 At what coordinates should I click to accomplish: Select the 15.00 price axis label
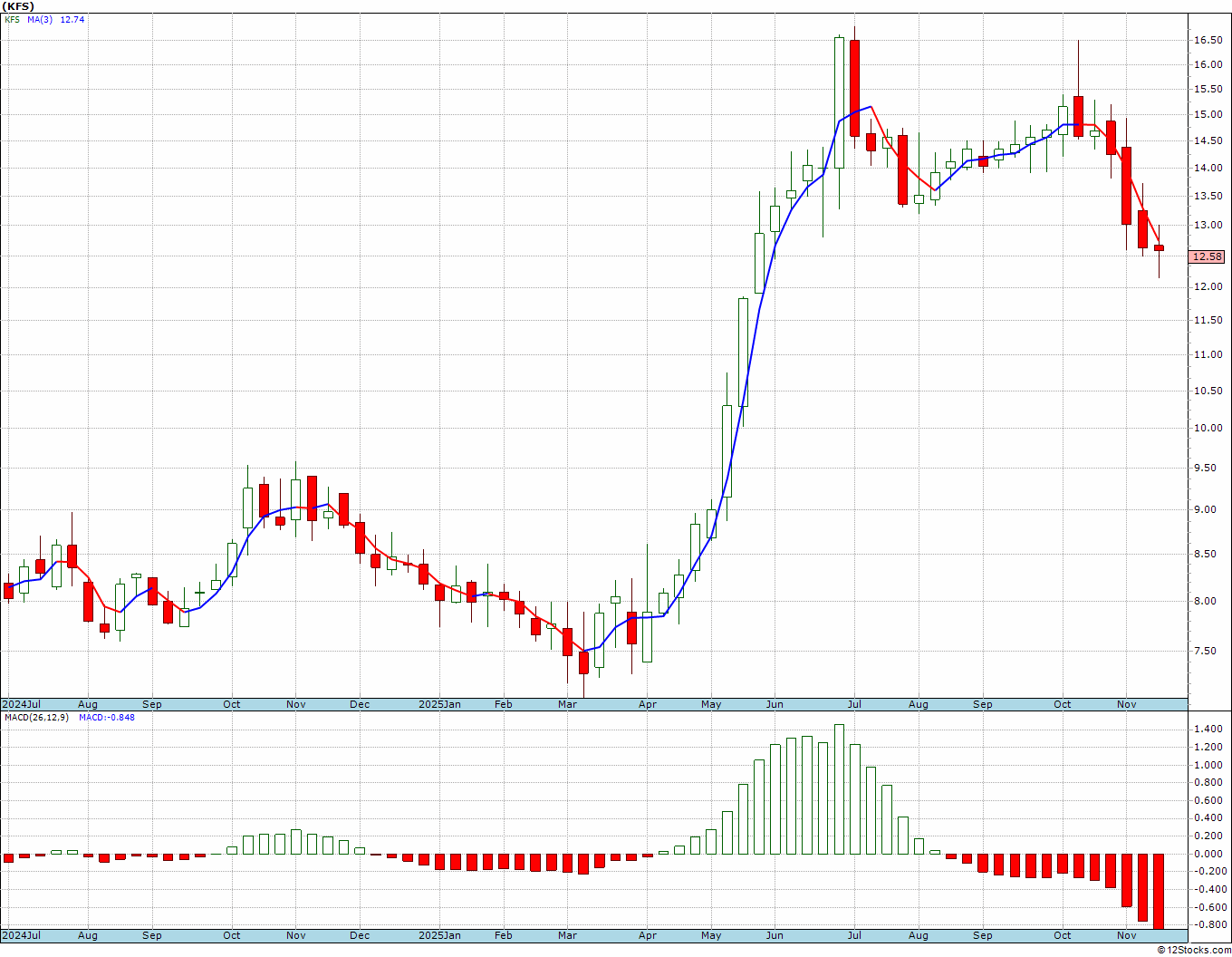click(1208, 114)
